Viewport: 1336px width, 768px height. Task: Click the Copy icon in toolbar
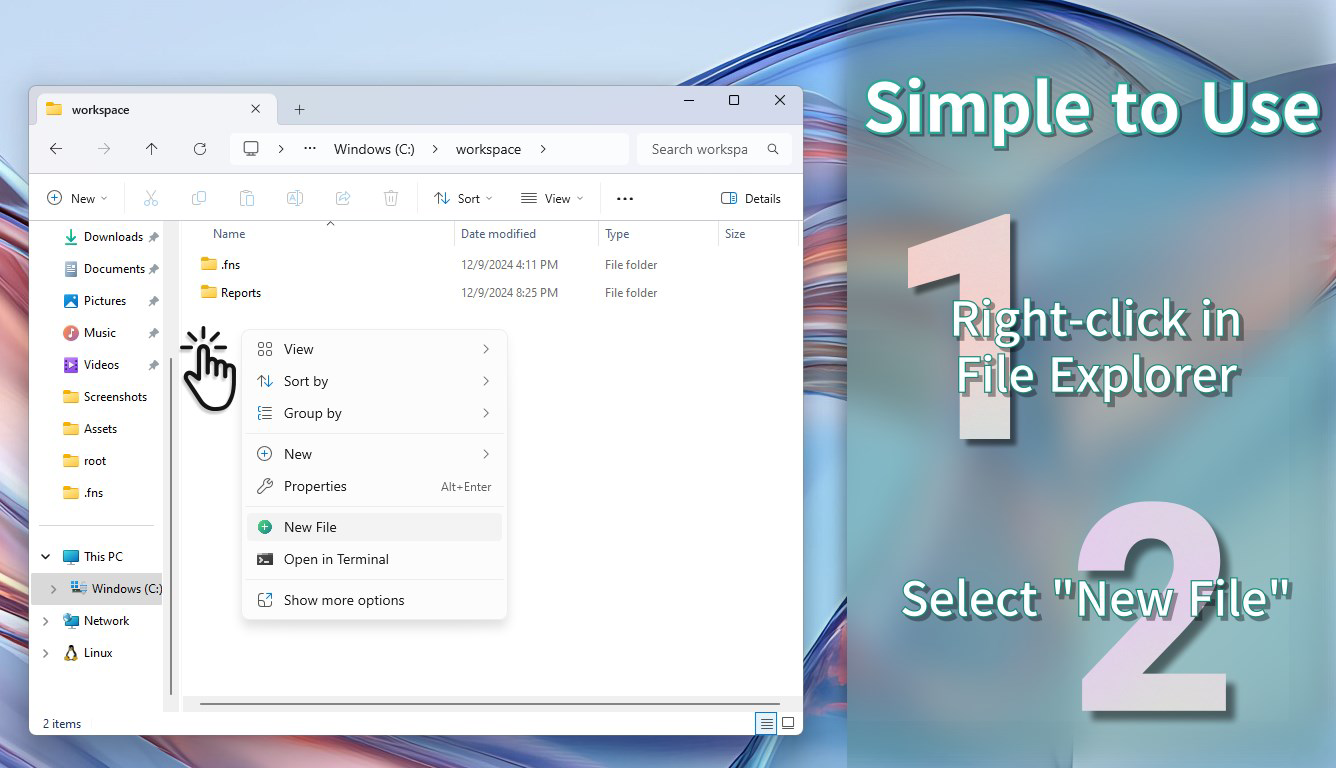(199, 198)
